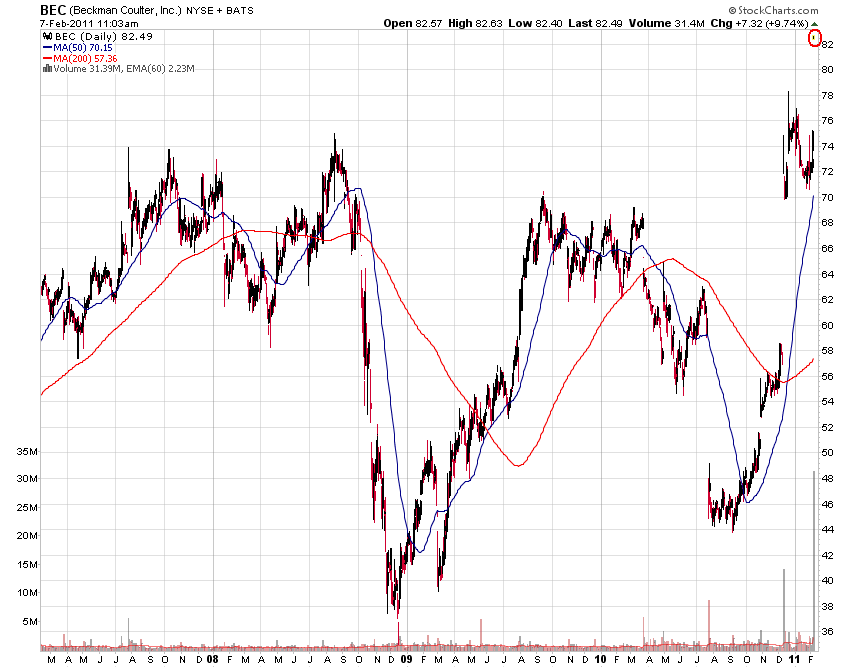Click the price axis label 60

pos(827,325)
